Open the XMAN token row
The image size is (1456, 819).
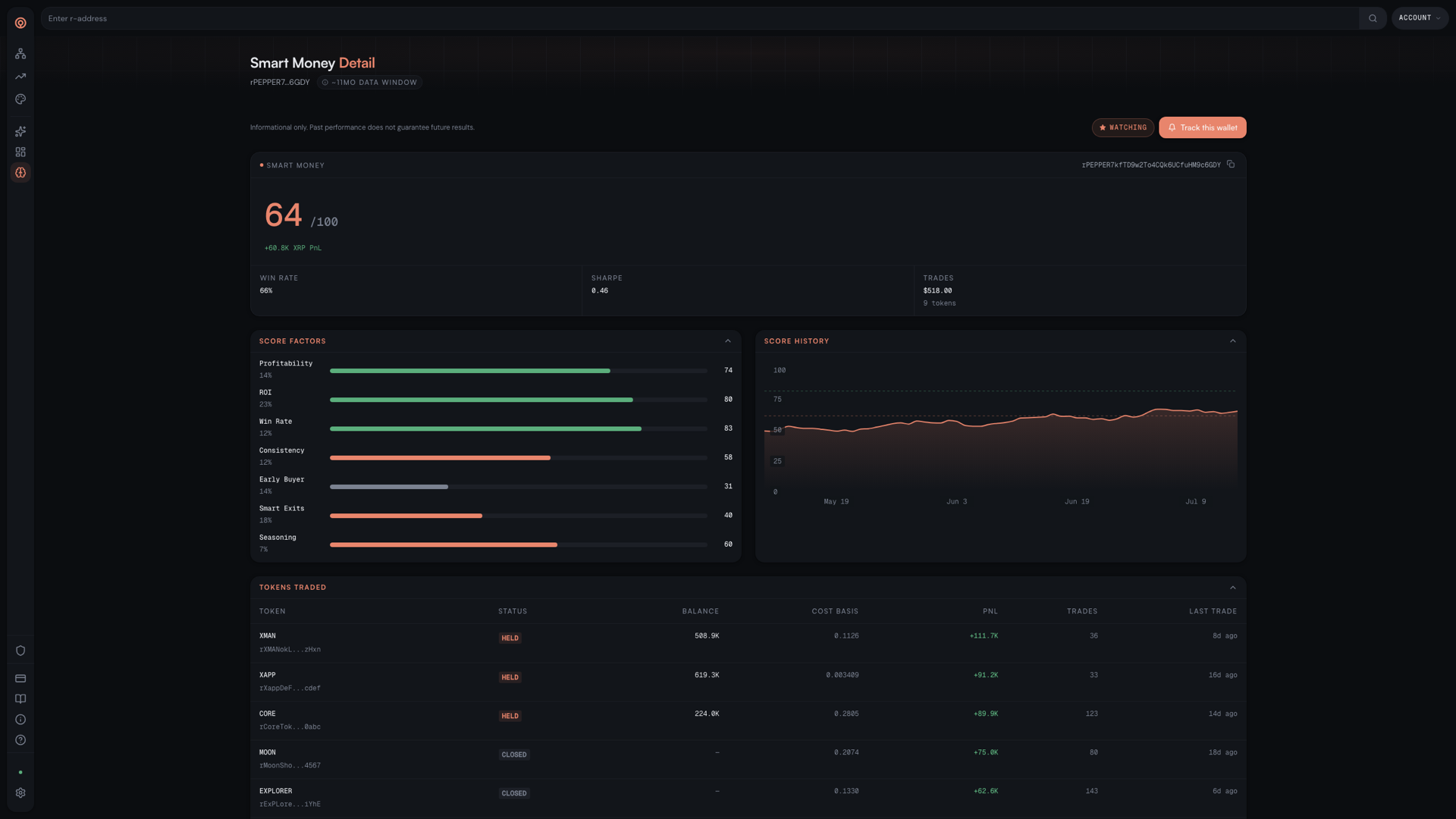pos(748,643)
